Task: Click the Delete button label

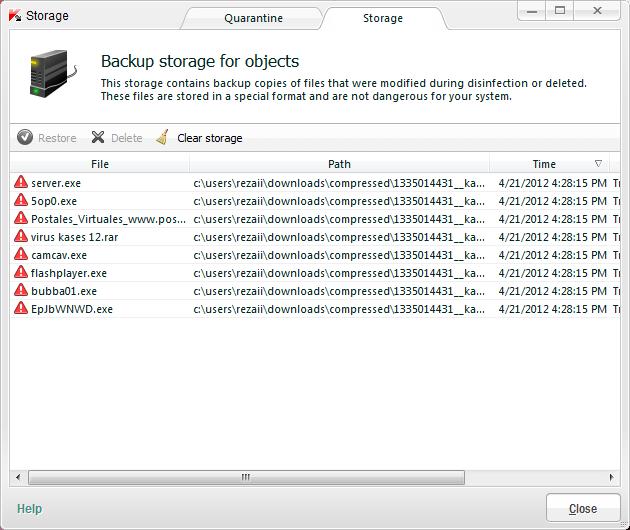Action: coord(127,138)
